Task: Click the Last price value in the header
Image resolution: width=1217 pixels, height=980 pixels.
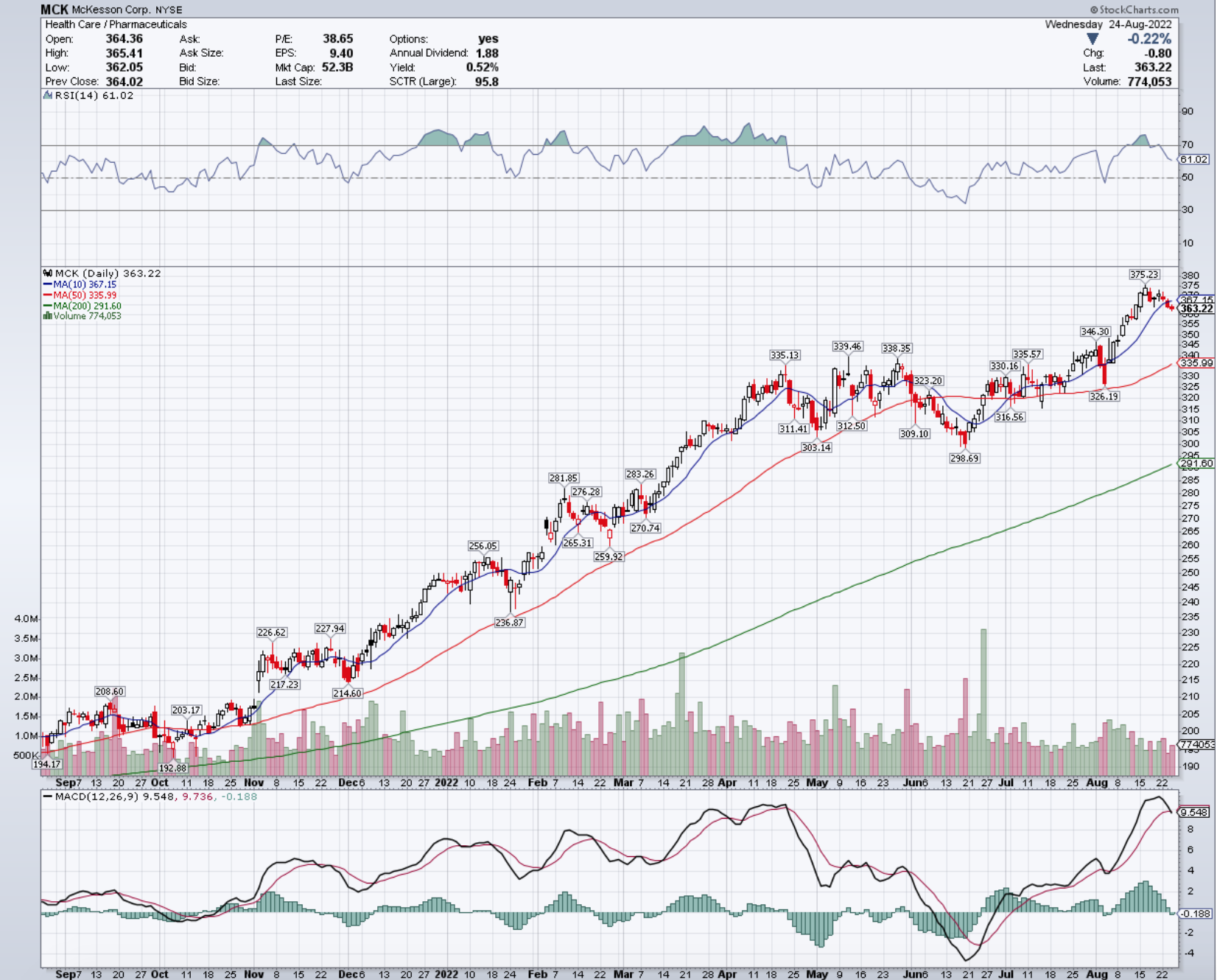Action: [x=1153, y=67]
